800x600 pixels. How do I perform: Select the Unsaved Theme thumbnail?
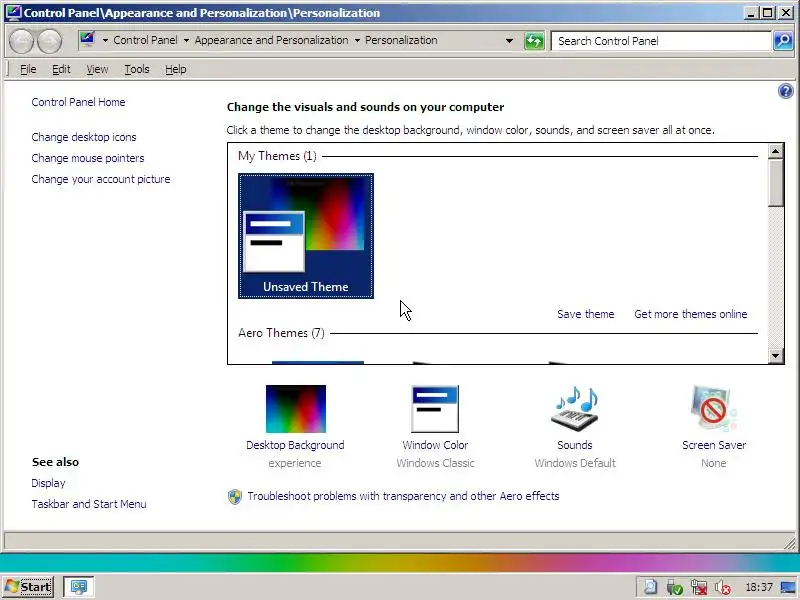pos(306,236)
